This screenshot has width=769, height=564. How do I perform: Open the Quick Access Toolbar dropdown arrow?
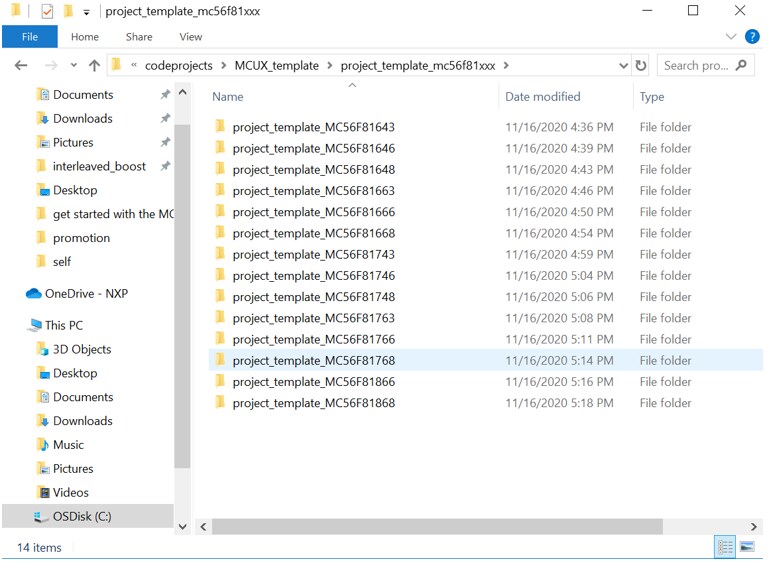click(87, 12)
